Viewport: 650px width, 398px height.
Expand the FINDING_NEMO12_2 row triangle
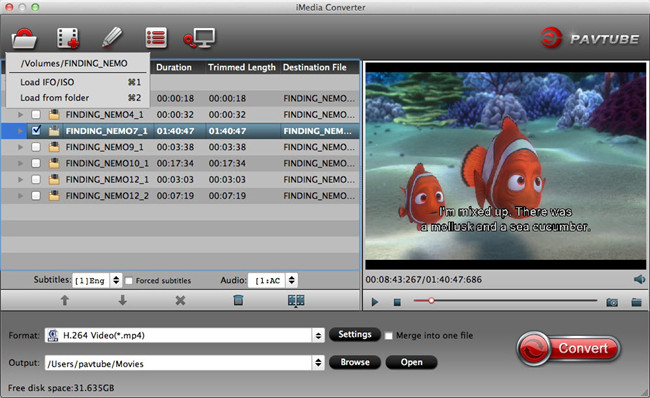coord(20,196)
